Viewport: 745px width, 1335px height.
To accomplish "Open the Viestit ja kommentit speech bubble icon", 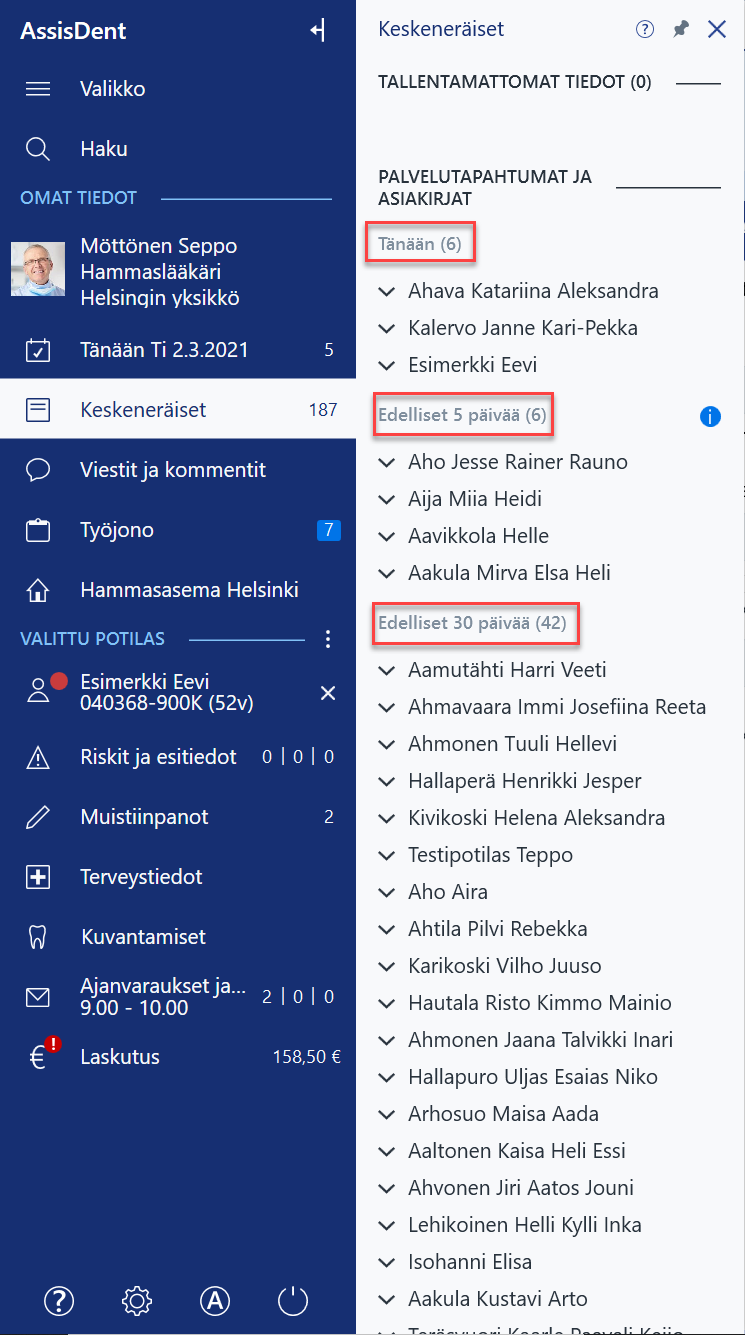I will click(x=38, y=470).
